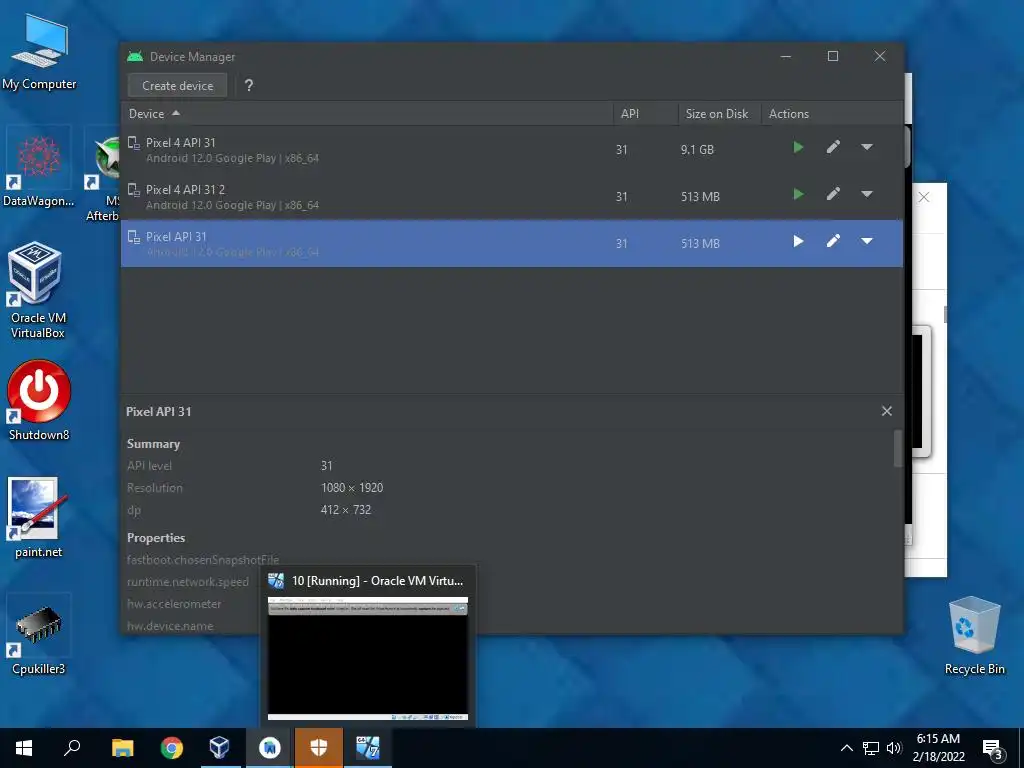Open File Explorer from the taskbar
This screenshot has width=1024, height=768.
(x=122, y=748)
